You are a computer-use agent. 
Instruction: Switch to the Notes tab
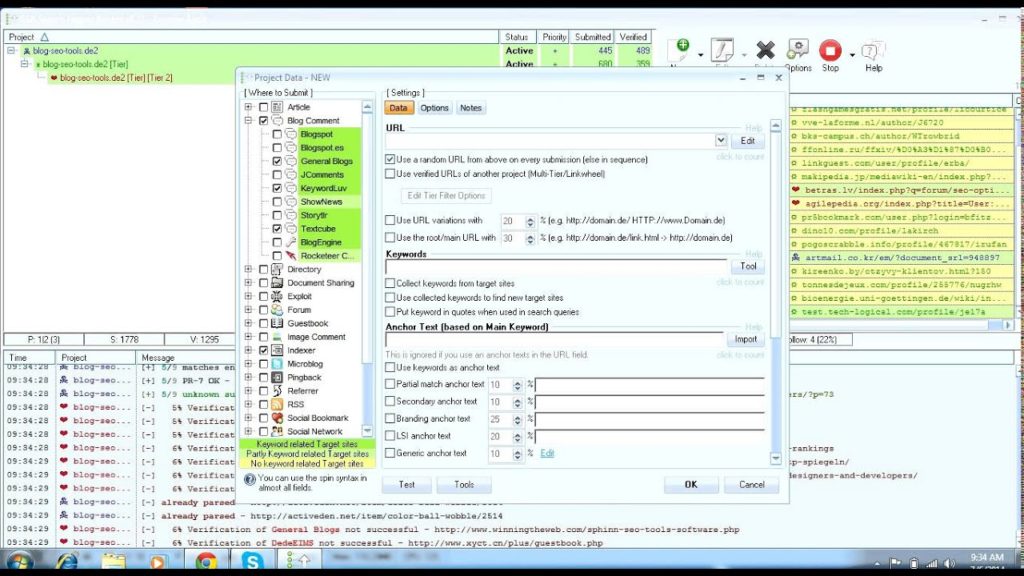pyautogui.click(x=470, y=108)
